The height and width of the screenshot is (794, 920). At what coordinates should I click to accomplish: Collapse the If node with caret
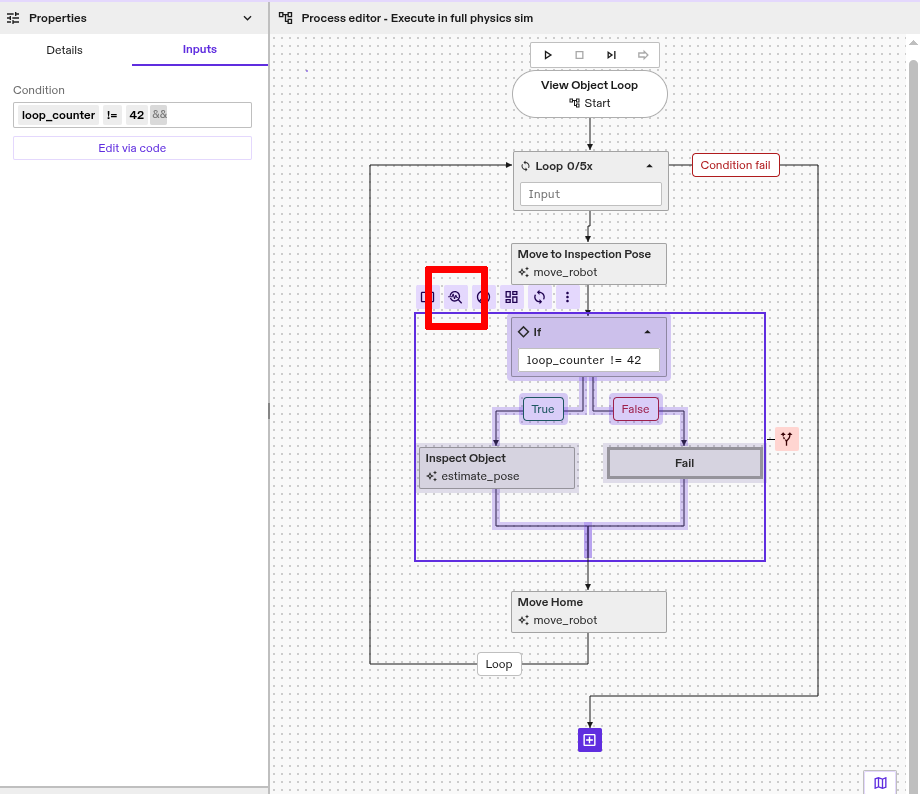pos(647,332)
